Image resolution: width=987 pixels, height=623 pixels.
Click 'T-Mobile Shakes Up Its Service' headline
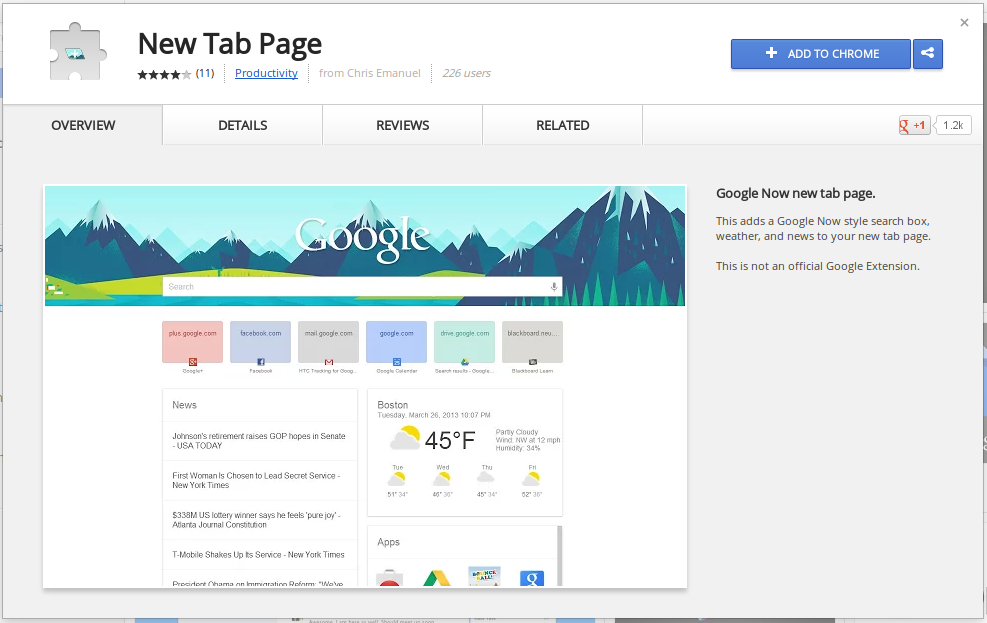[258, 554]
